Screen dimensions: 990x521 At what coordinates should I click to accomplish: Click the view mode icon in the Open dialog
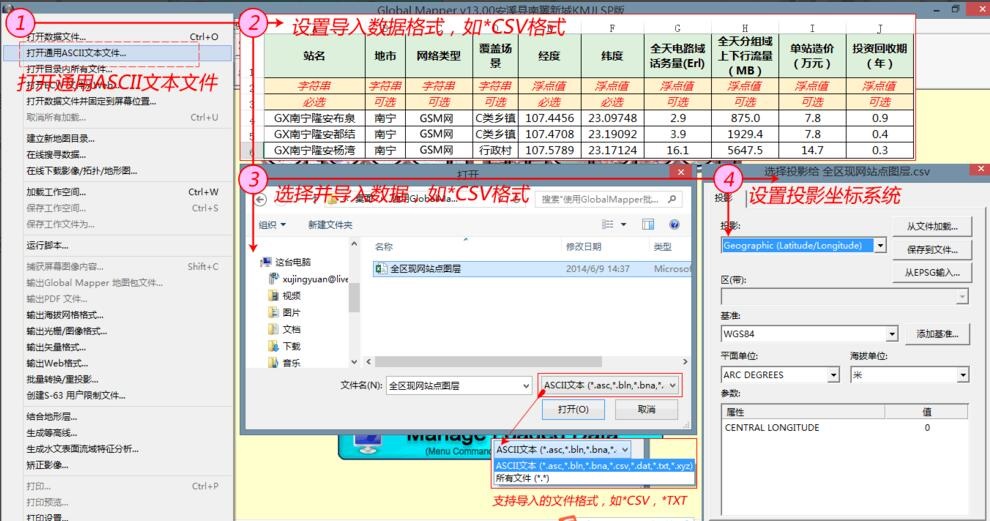607,224
